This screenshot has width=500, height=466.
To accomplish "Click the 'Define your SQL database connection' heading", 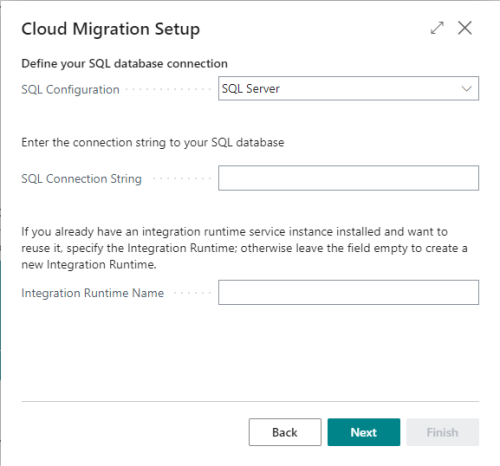I will point(124,63).
